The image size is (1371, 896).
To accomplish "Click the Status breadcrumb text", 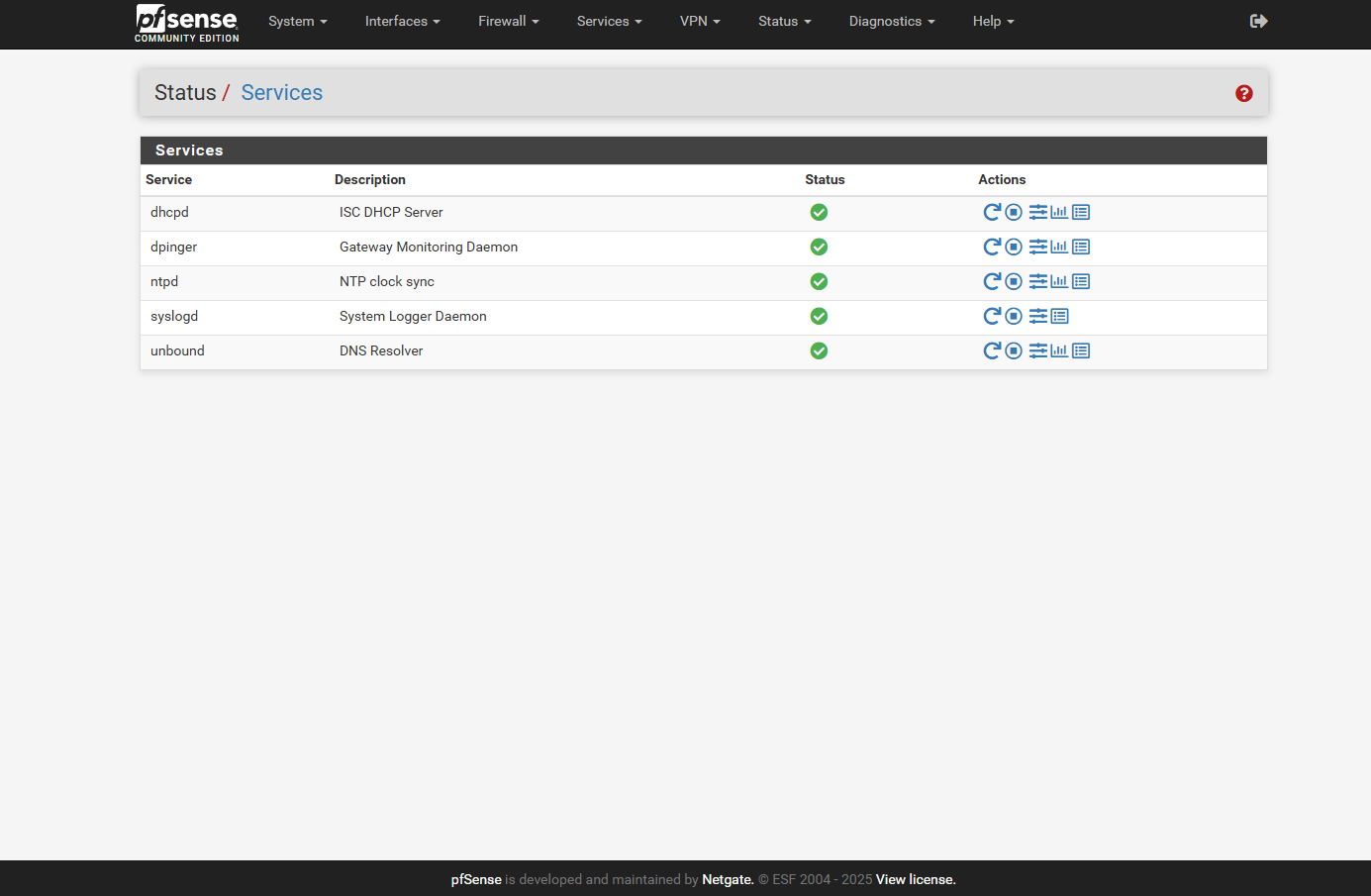I will coord(185,92).
